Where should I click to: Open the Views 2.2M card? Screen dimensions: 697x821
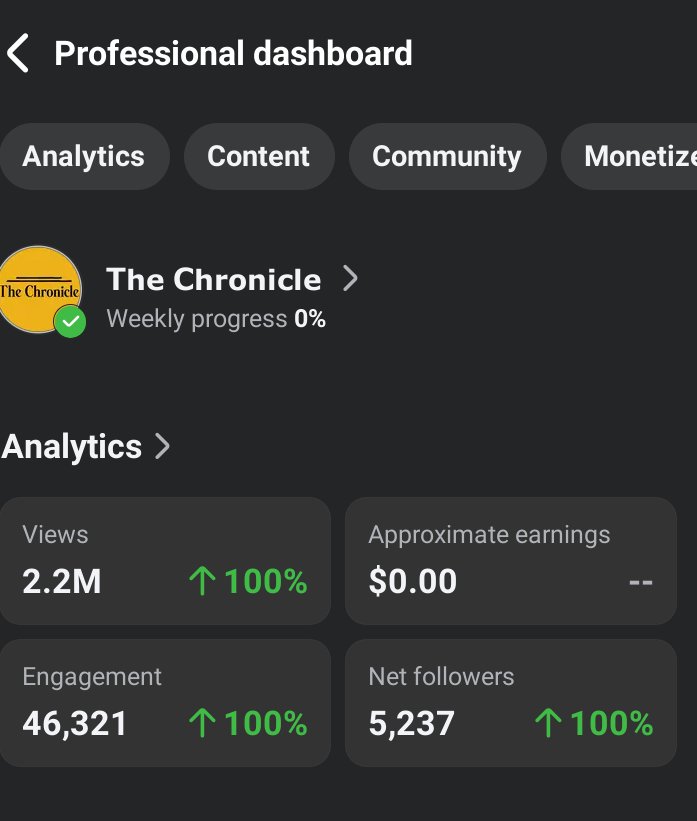165,560
